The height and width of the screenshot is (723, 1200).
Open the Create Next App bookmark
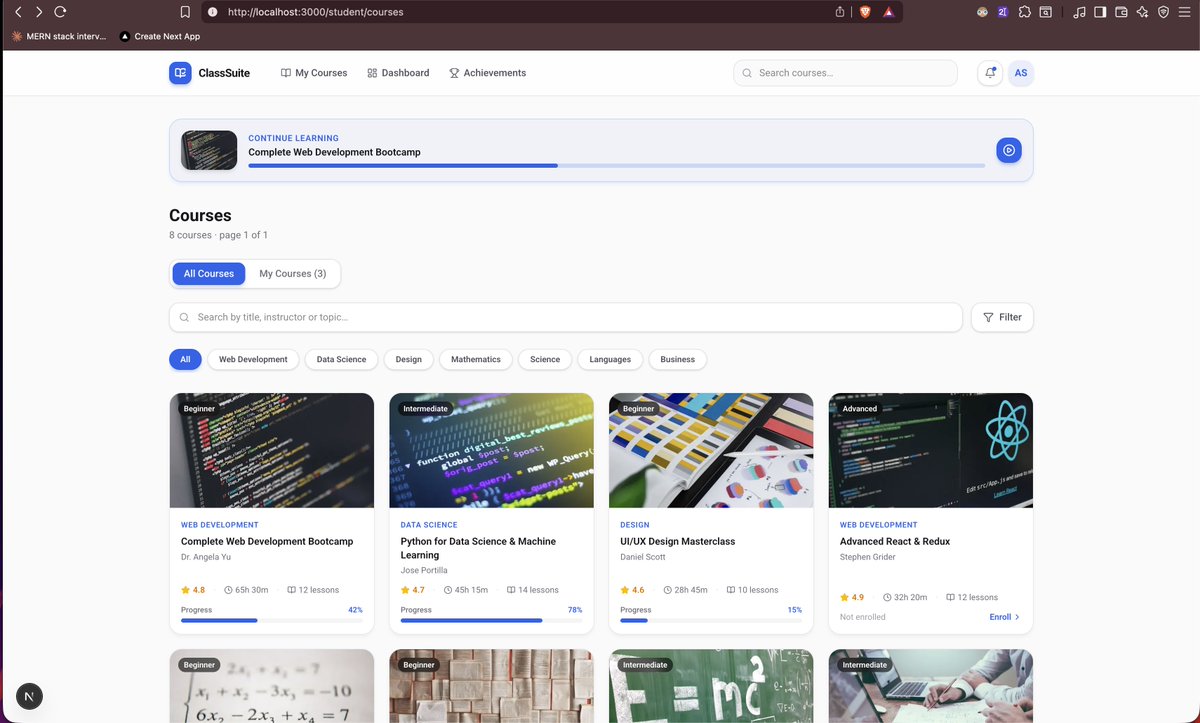point(159,36)
